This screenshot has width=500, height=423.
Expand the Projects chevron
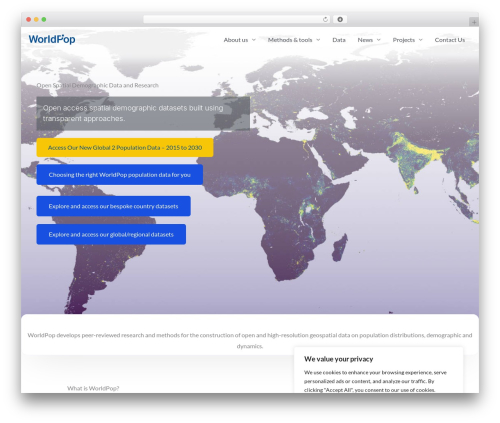pos(421,40)
